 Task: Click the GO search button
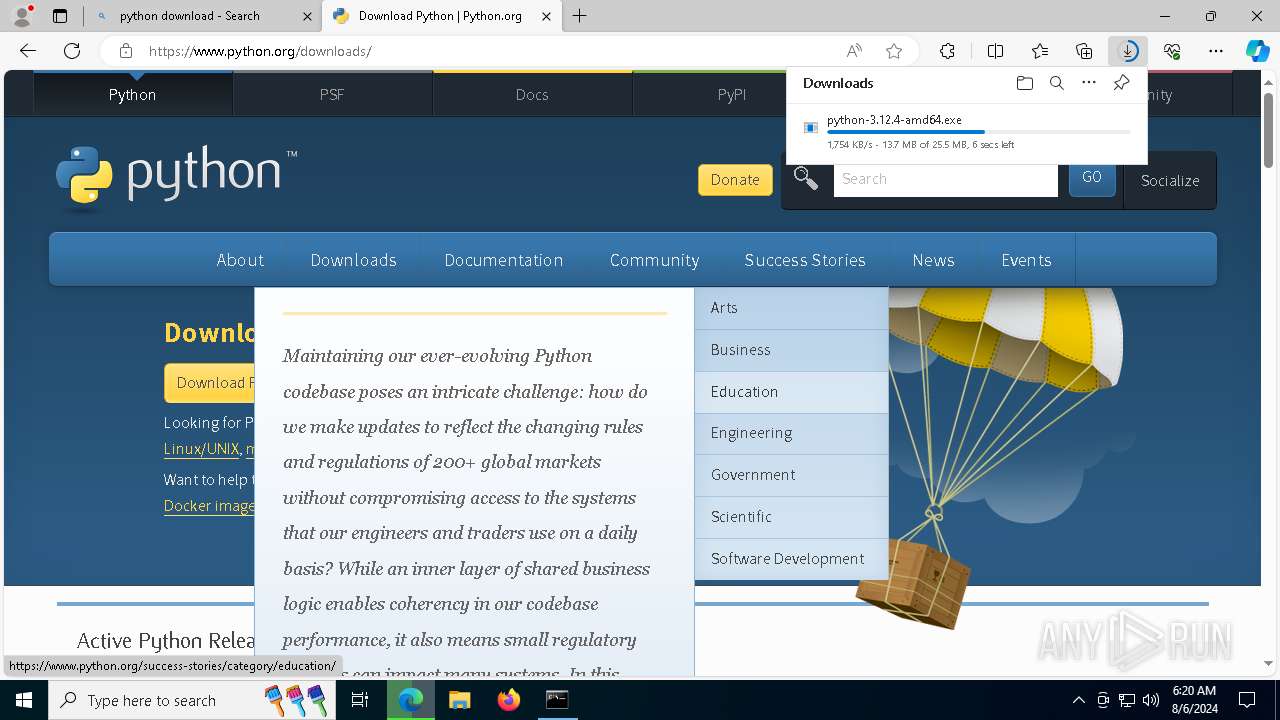1092,178
